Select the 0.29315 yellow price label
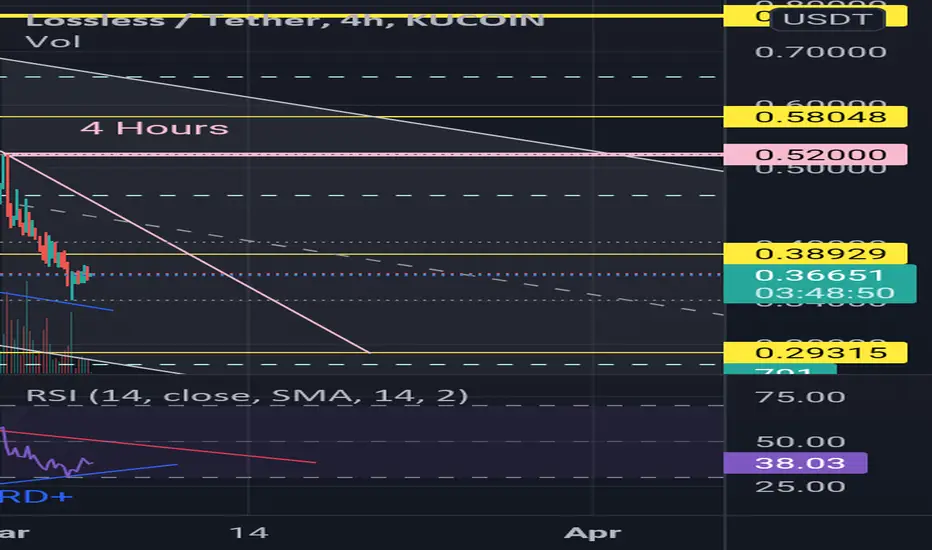This screenshot has width=932, height=550. tap(816, 353)
